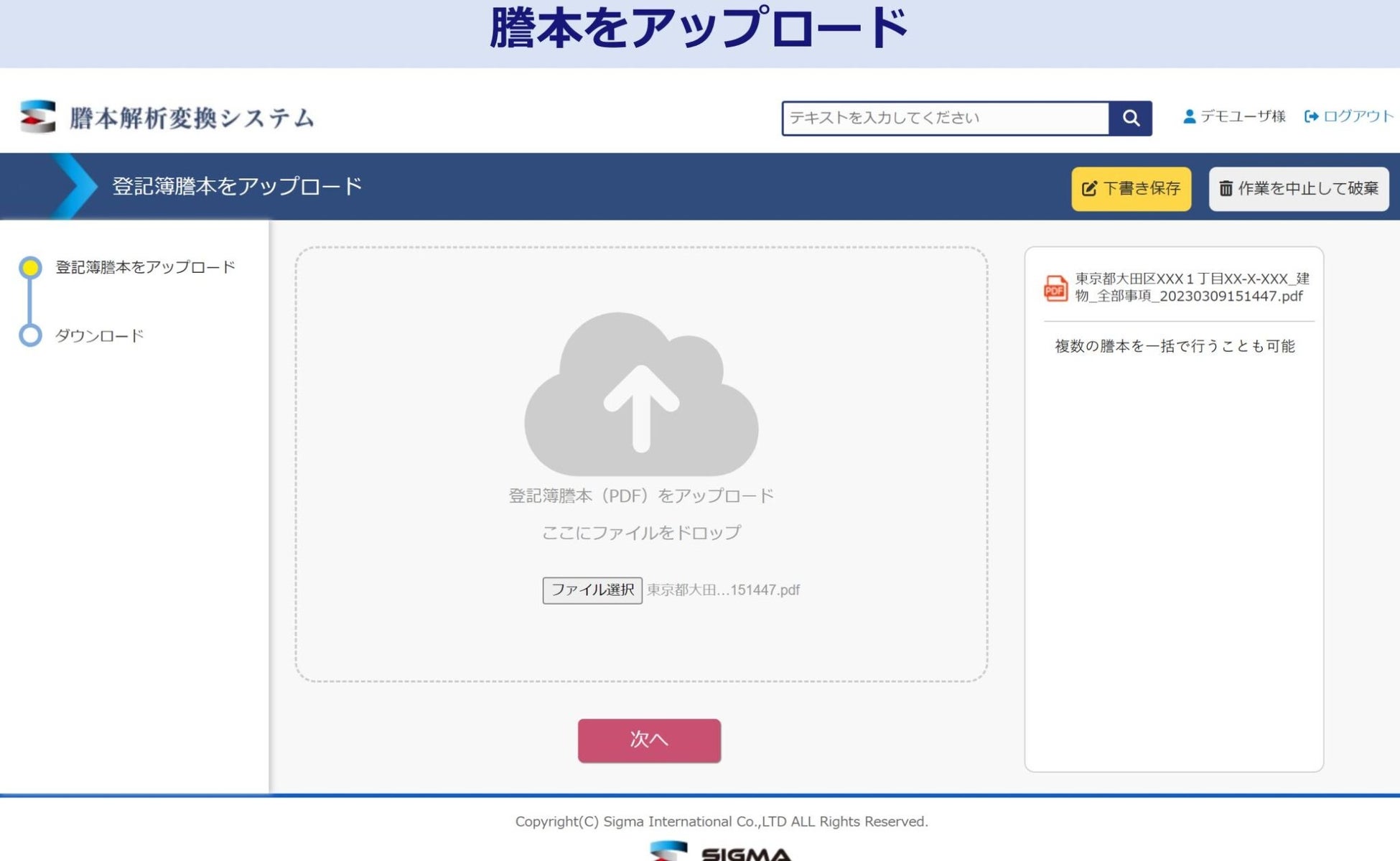The height and width of the screenshot is (861, 1400).
Task: Click the magnifying glass search icon
Action: pyautogui.click(x=1130, y=118)
